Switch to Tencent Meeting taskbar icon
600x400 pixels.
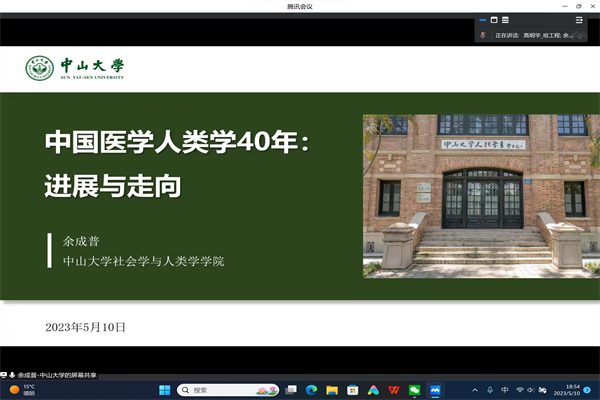(x=436, y=390)
